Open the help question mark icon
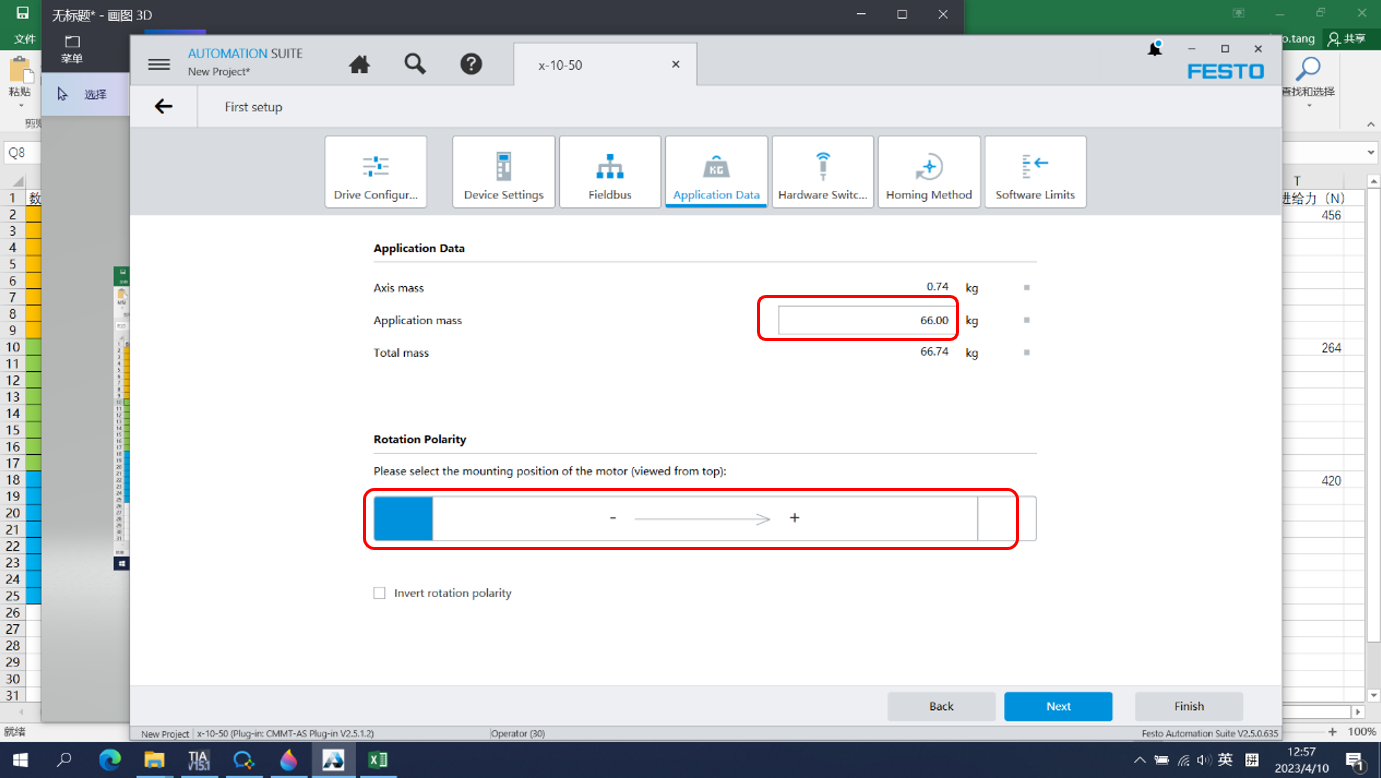 (471, 64)
